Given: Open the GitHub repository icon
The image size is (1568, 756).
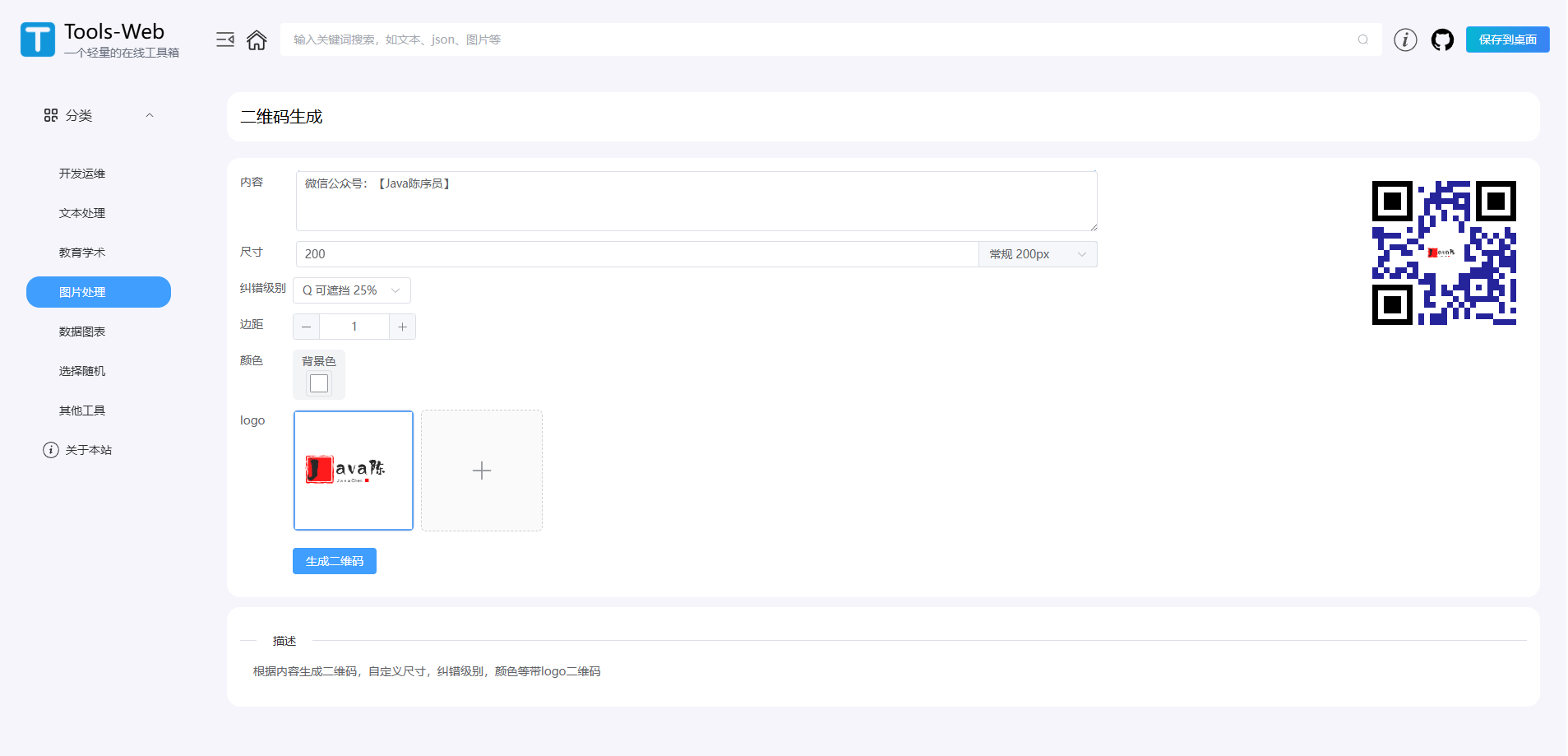Looking at the screenshot, I should click(1442, 39).
